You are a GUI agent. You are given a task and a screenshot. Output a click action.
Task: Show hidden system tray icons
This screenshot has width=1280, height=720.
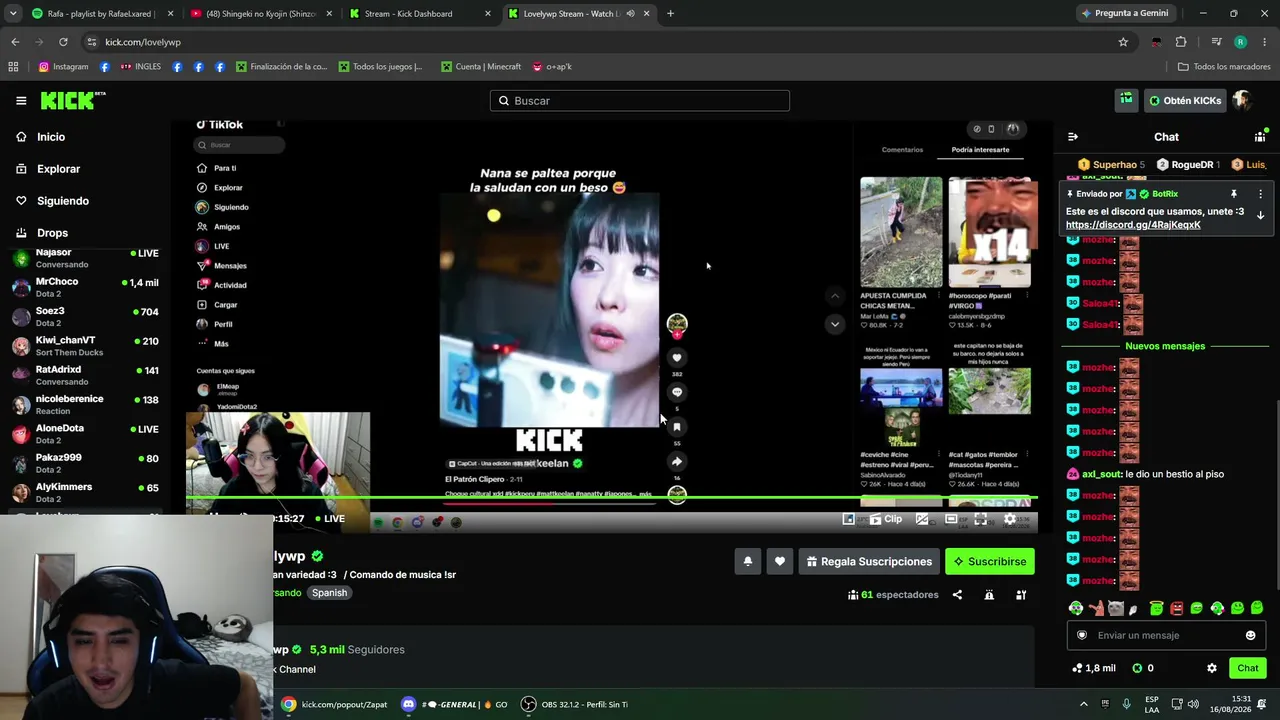coord(1083,704)
